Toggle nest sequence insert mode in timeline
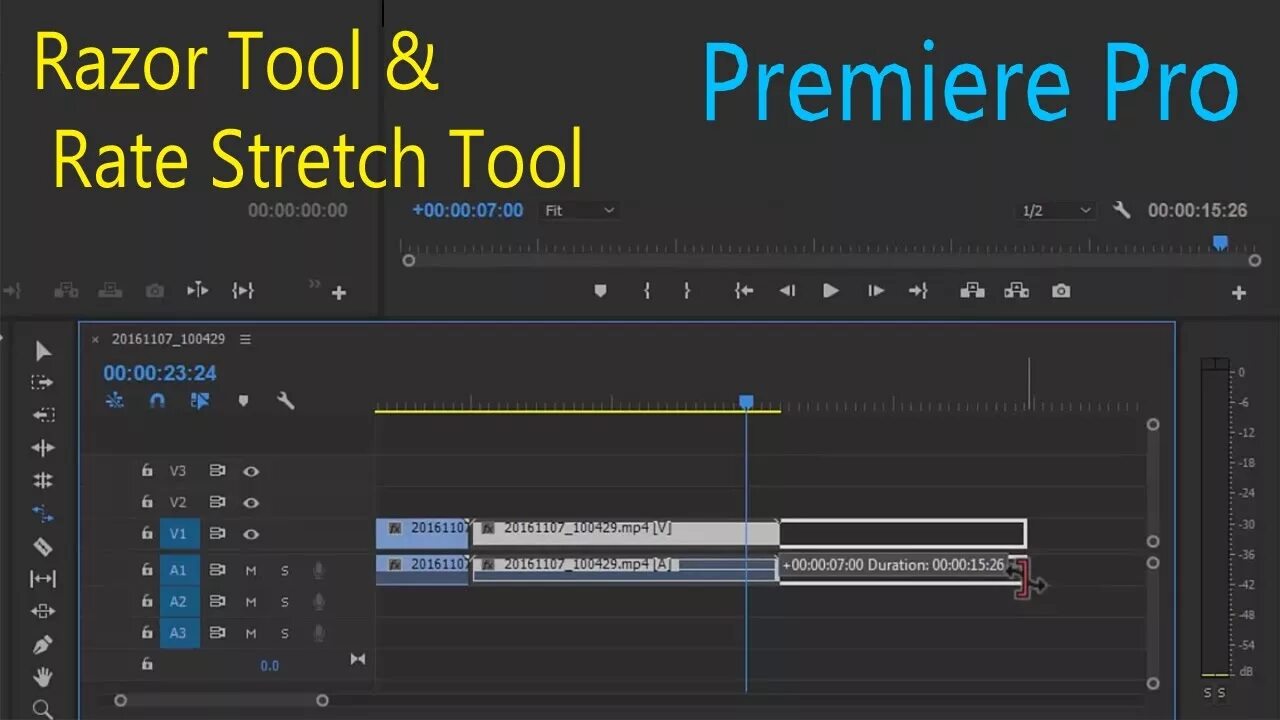 115,401
